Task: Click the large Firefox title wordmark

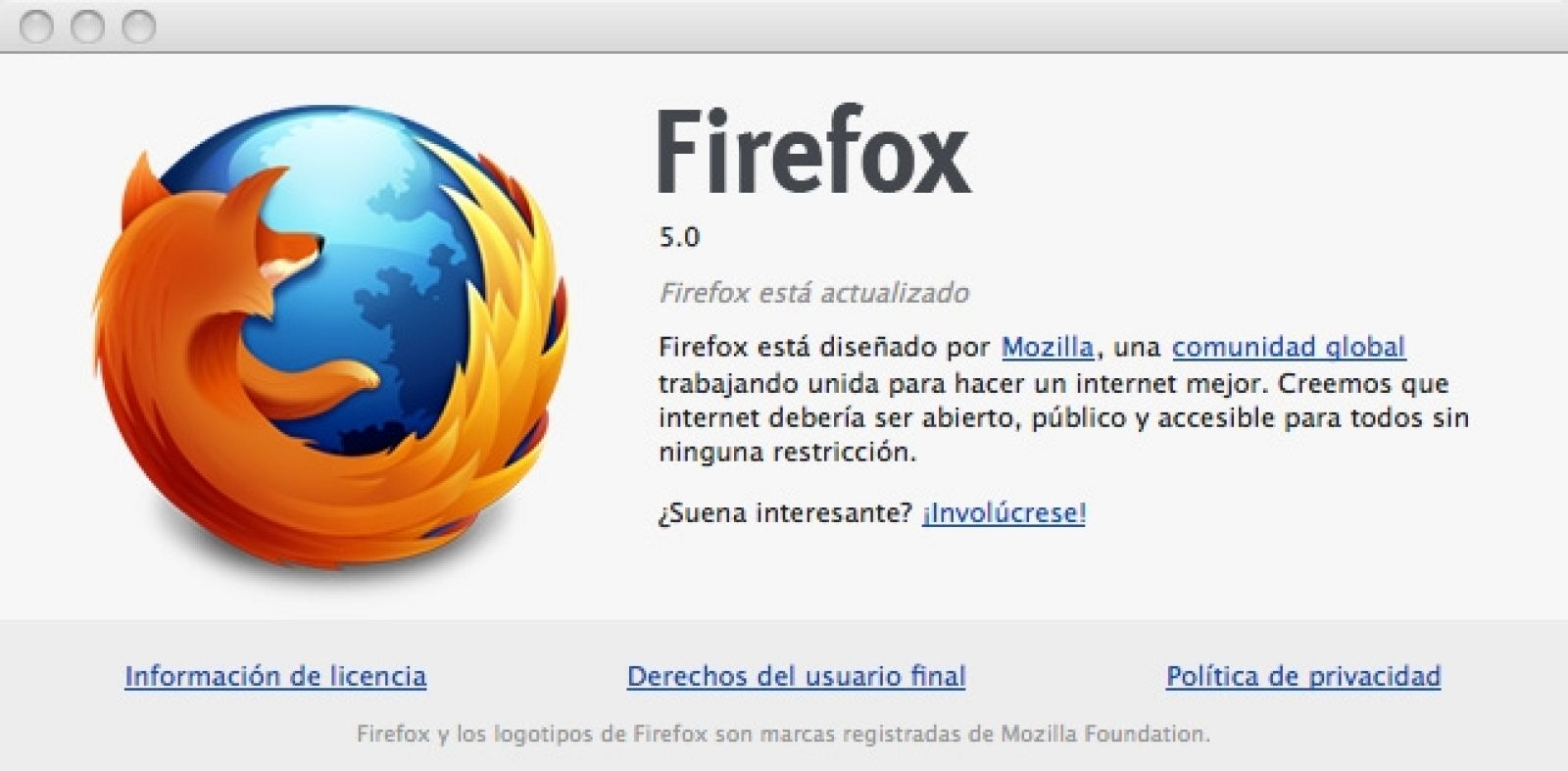Action: click(814, 150)
